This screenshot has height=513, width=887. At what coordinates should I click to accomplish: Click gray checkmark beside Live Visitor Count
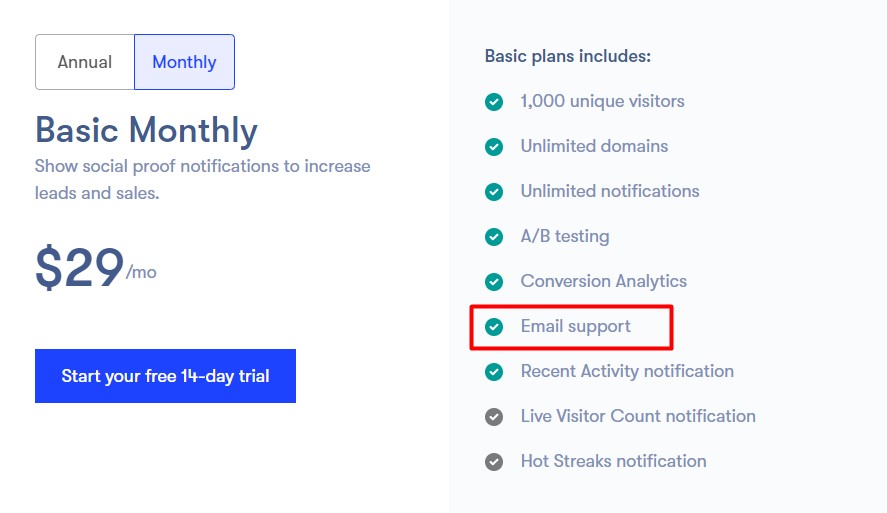point(494,417)
